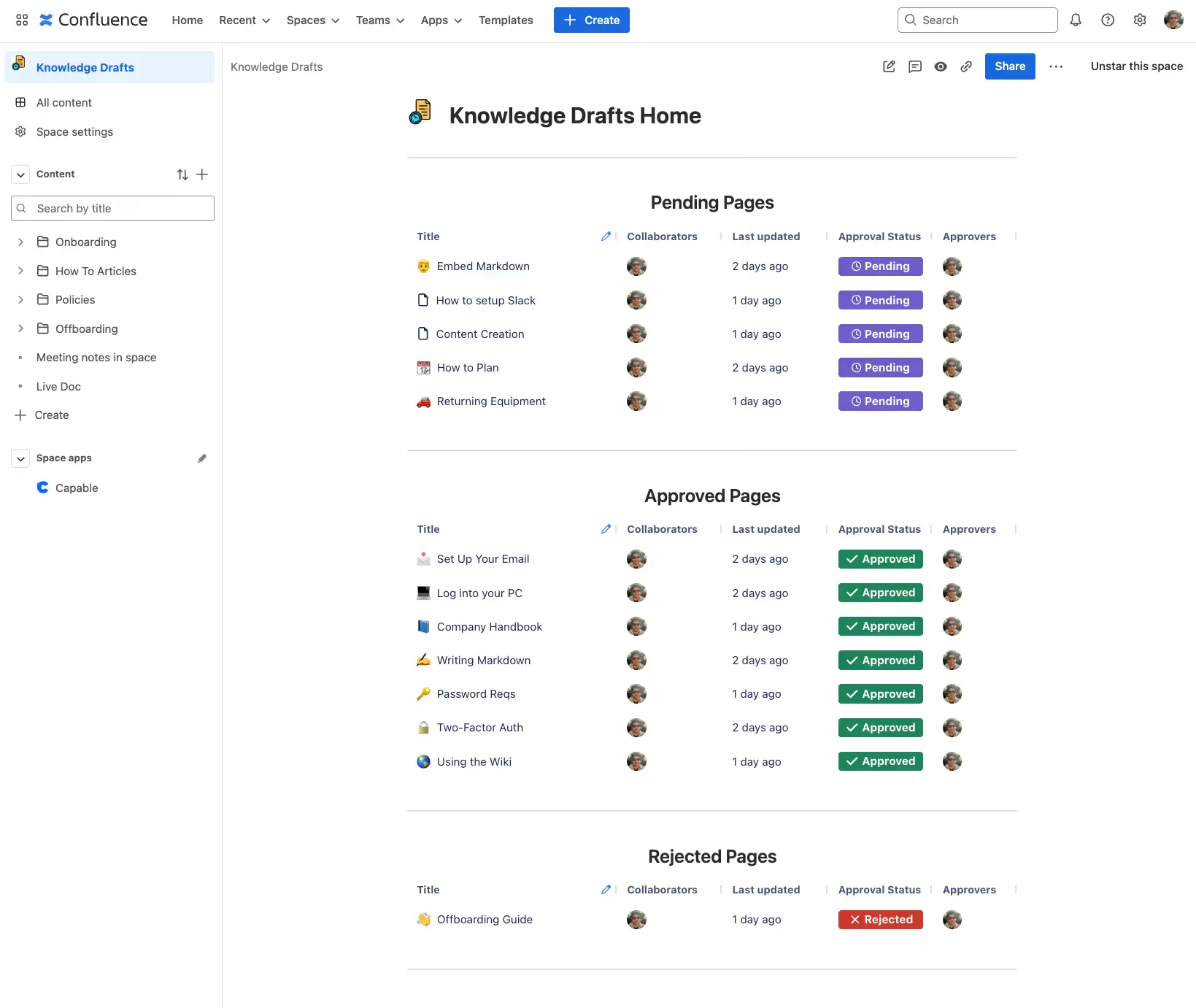Image resolution: width=1196 pixels, height=1008 pixels.
Task: Click the blue Create button
Action: pyautogui.click(x=592, y=20)
